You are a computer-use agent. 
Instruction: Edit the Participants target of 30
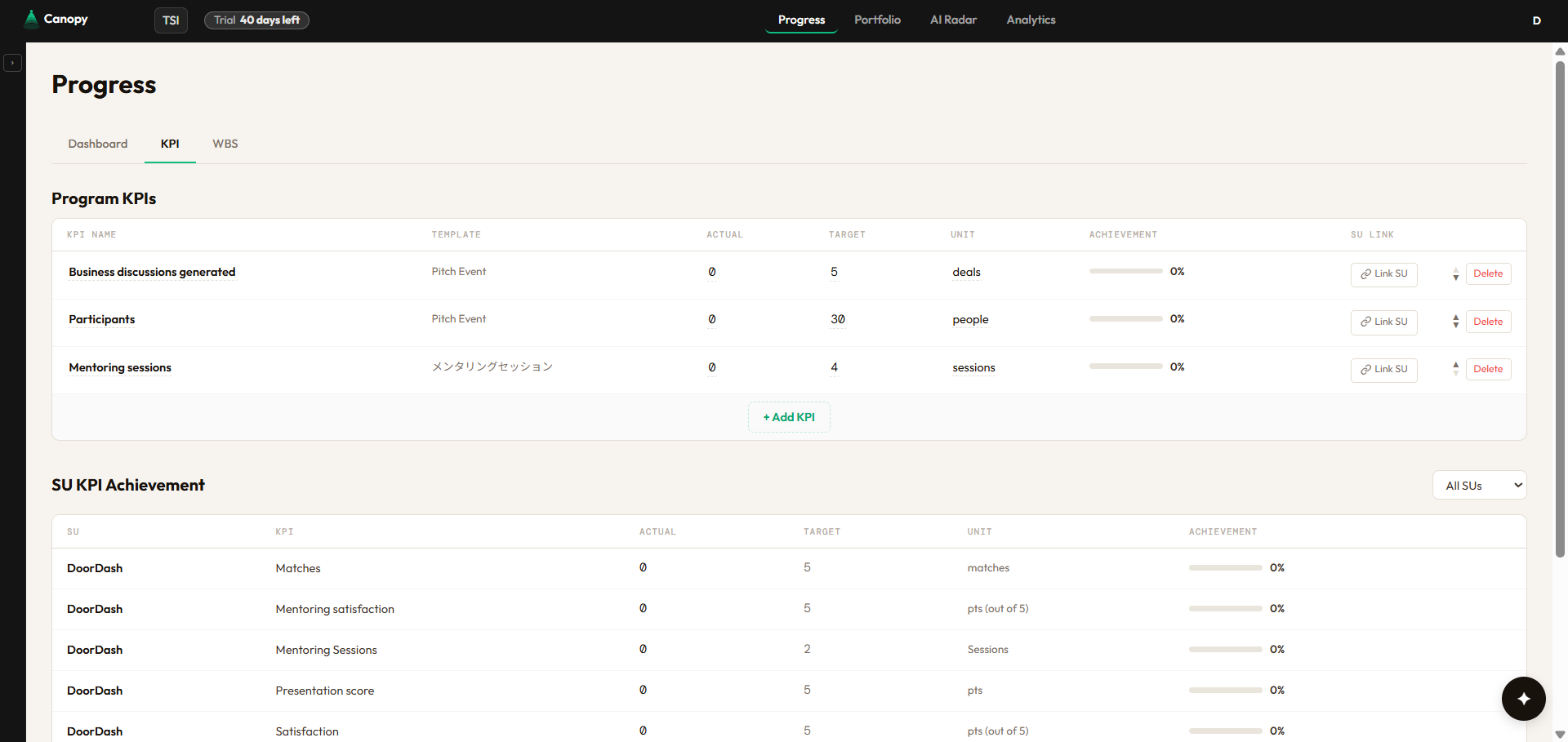[838, 320]
